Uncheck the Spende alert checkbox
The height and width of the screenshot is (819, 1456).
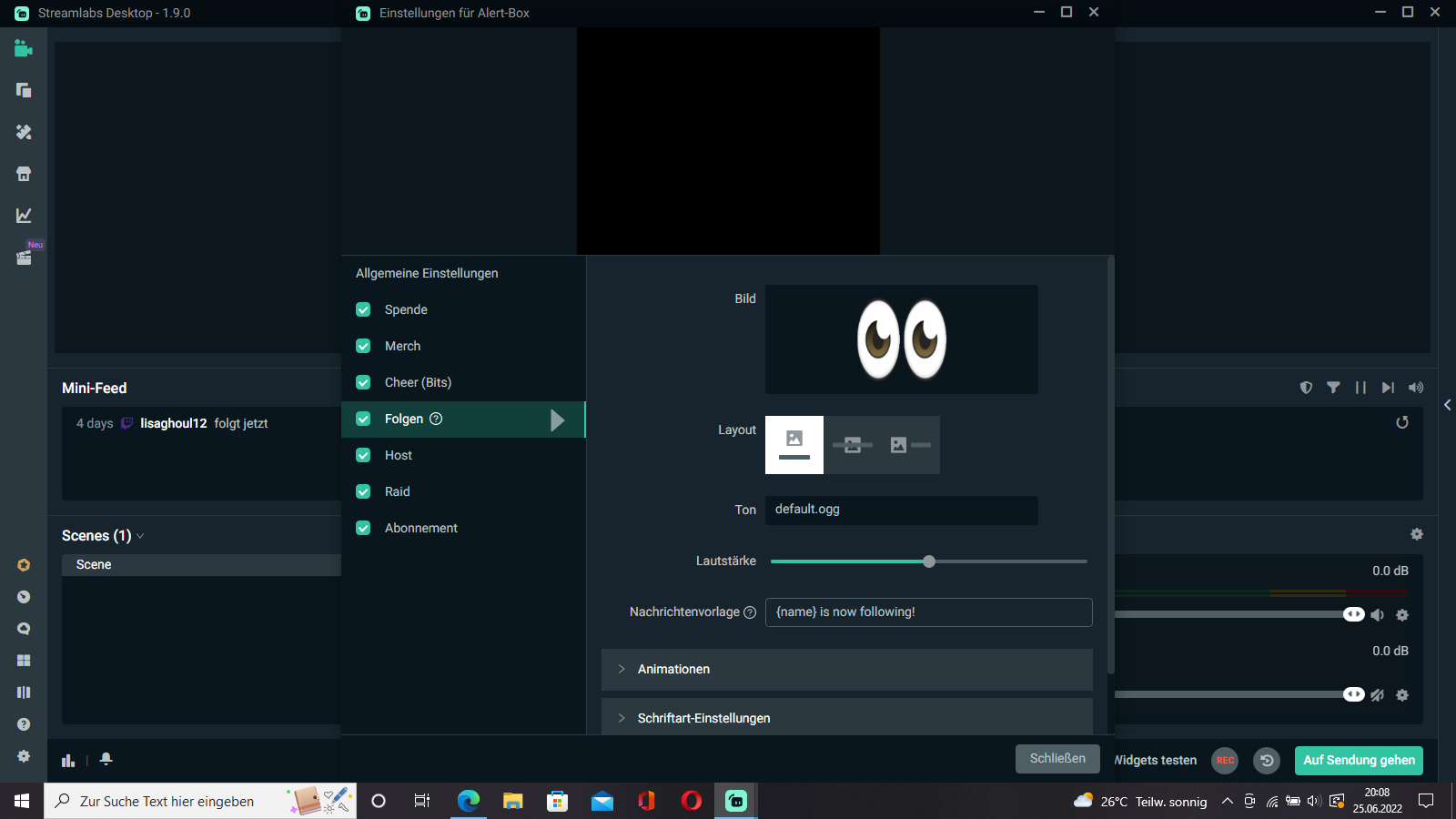(x=363, y=309)
